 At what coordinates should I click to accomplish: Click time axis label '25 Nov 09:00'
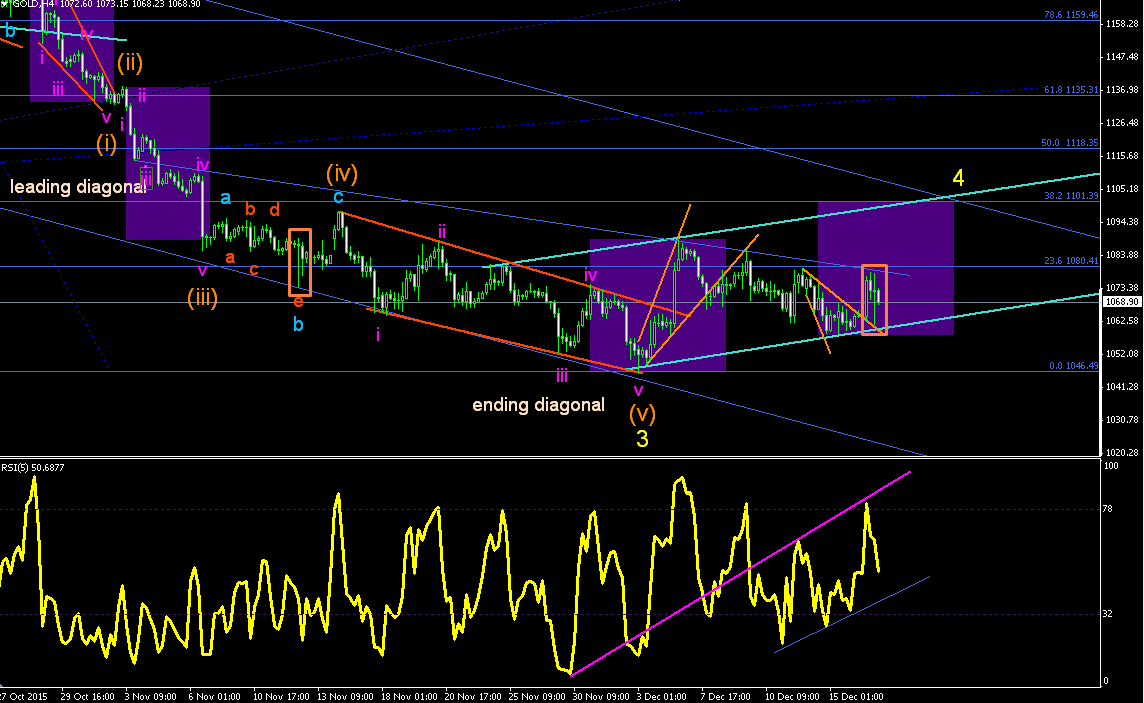[x=537, y=696]
